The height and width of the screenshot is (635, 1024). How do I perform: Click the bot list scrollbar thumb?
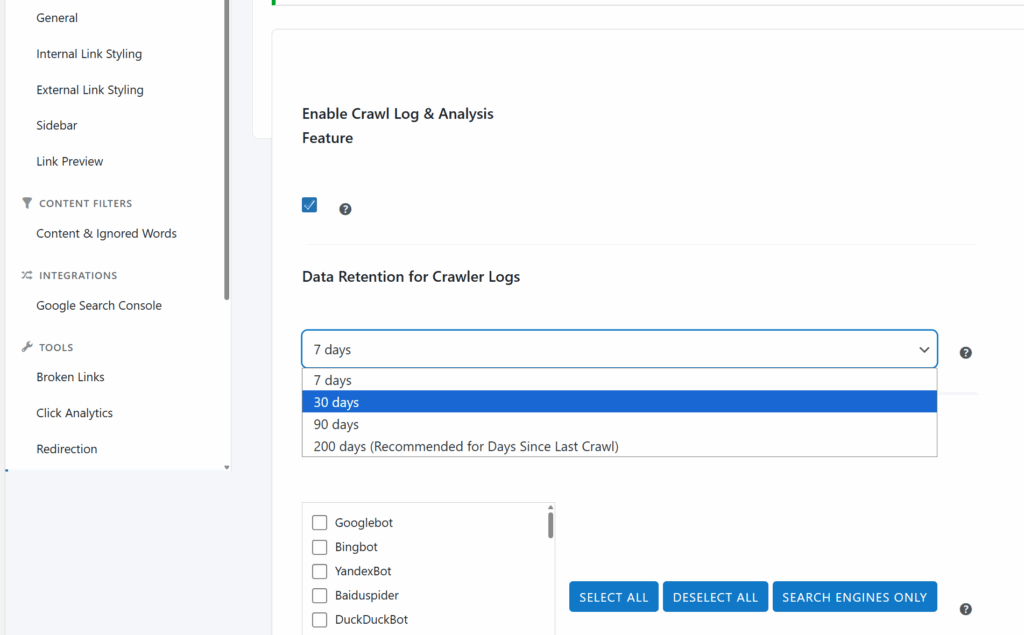(x=551, y=525)
